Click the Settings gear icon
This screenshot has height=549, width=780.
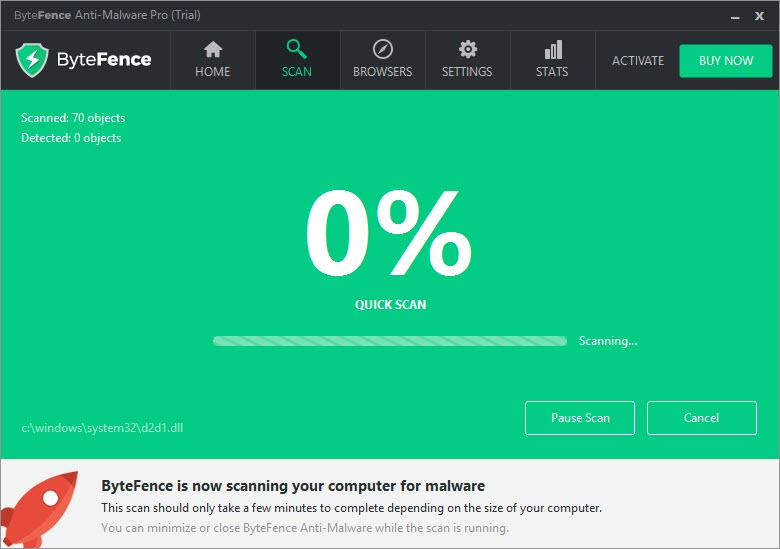[x=468, y=49]
